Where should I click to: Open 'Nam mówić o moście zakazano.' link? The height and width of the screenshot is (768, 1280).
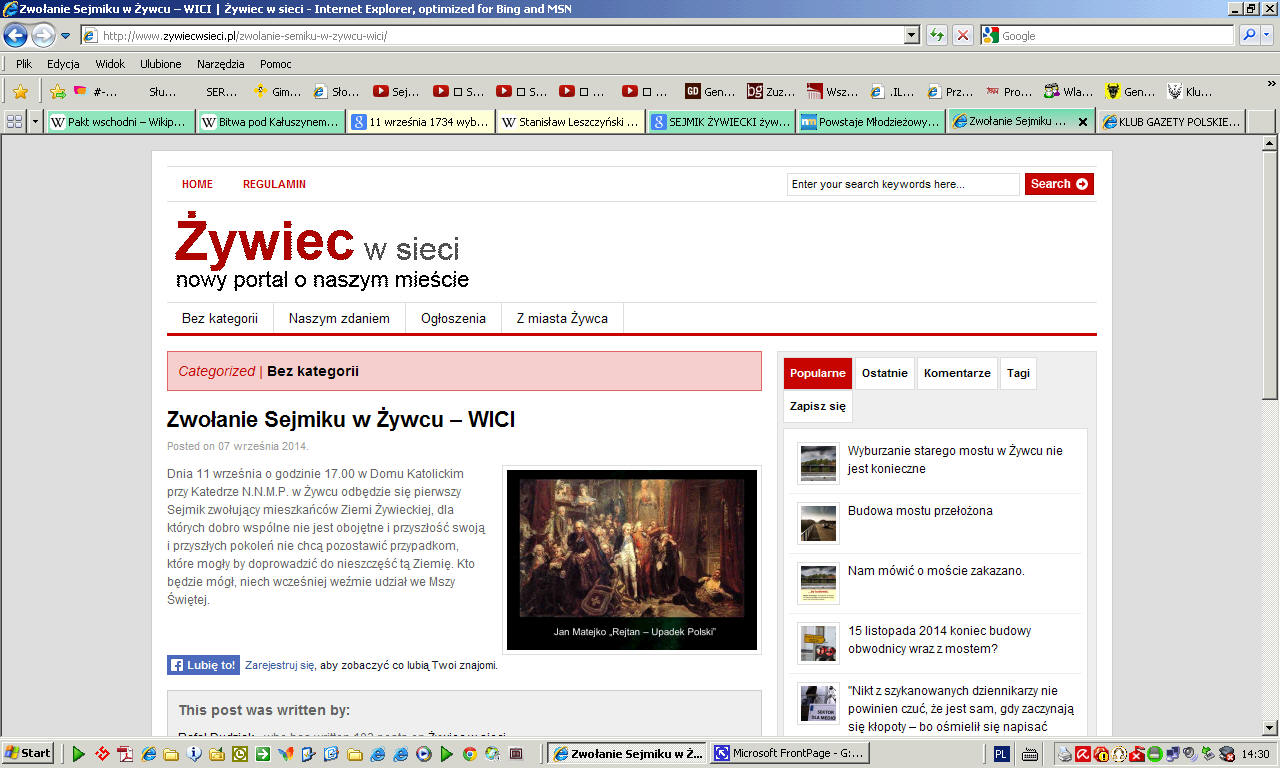(x=936, y=571)
